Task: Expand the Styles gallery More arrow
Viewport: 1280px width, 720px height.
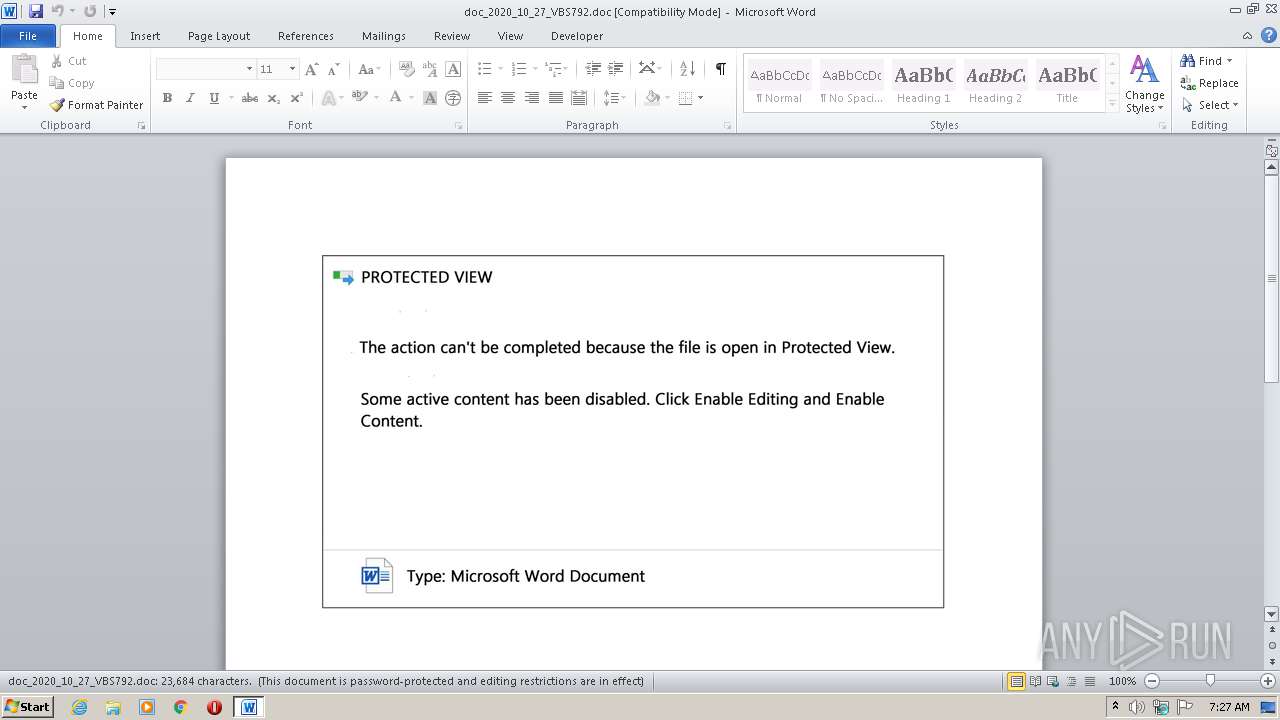Action: (x=1112, y=103)
